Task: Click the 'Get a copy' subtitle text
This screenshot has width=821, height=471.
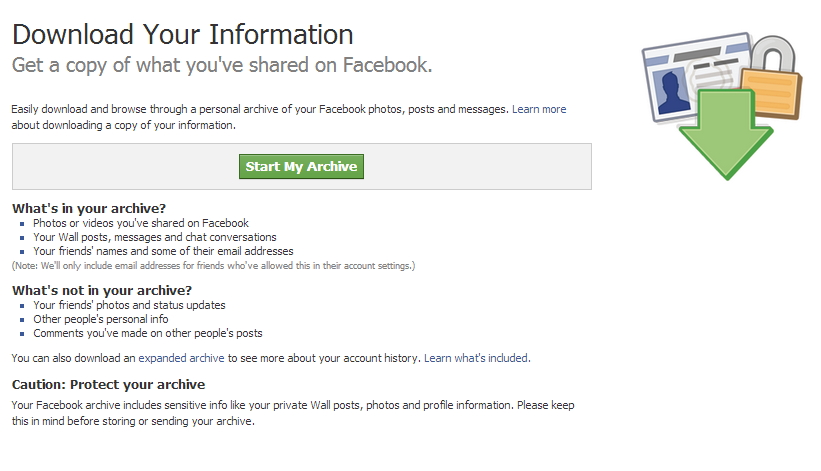Action: click(221, 65)
